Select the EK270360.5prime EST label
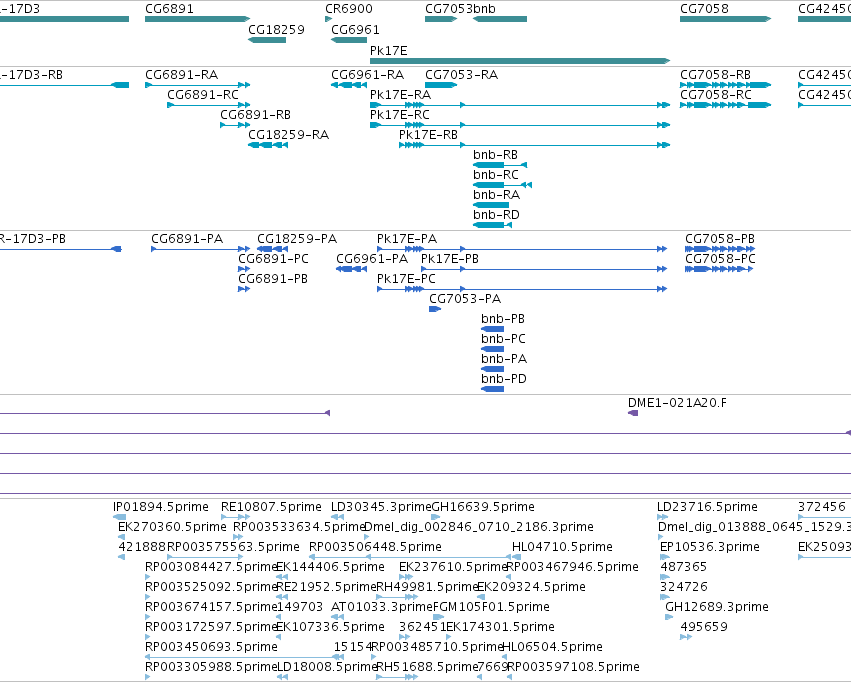 click(173, 527)
